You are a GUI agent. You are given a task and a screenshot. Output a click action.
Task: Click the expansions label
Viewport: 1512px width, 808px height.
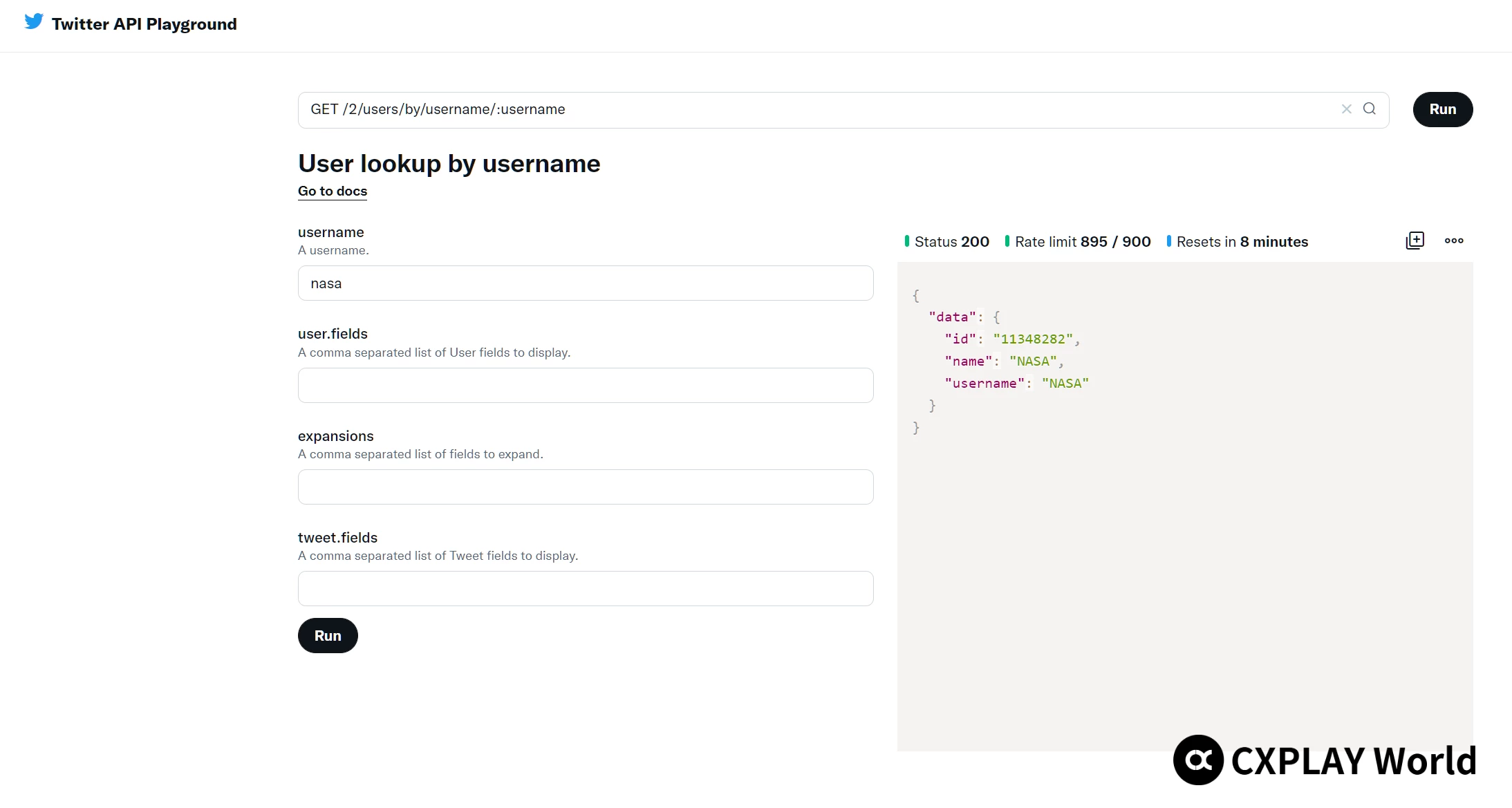[x=336, y=436]
